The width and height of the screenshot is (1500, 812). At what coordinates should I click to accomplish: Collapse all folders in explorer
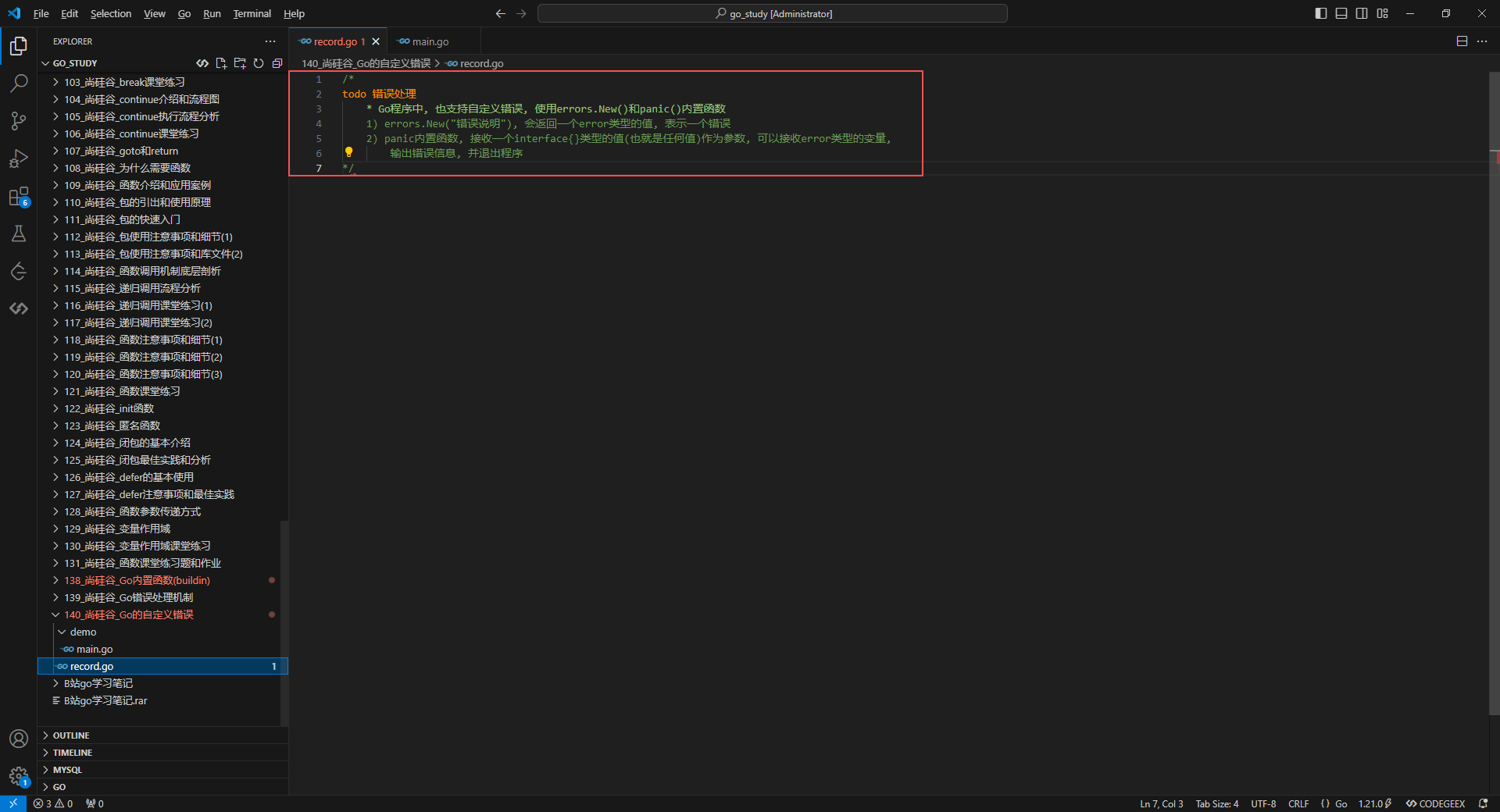click(x=277, y=63)
